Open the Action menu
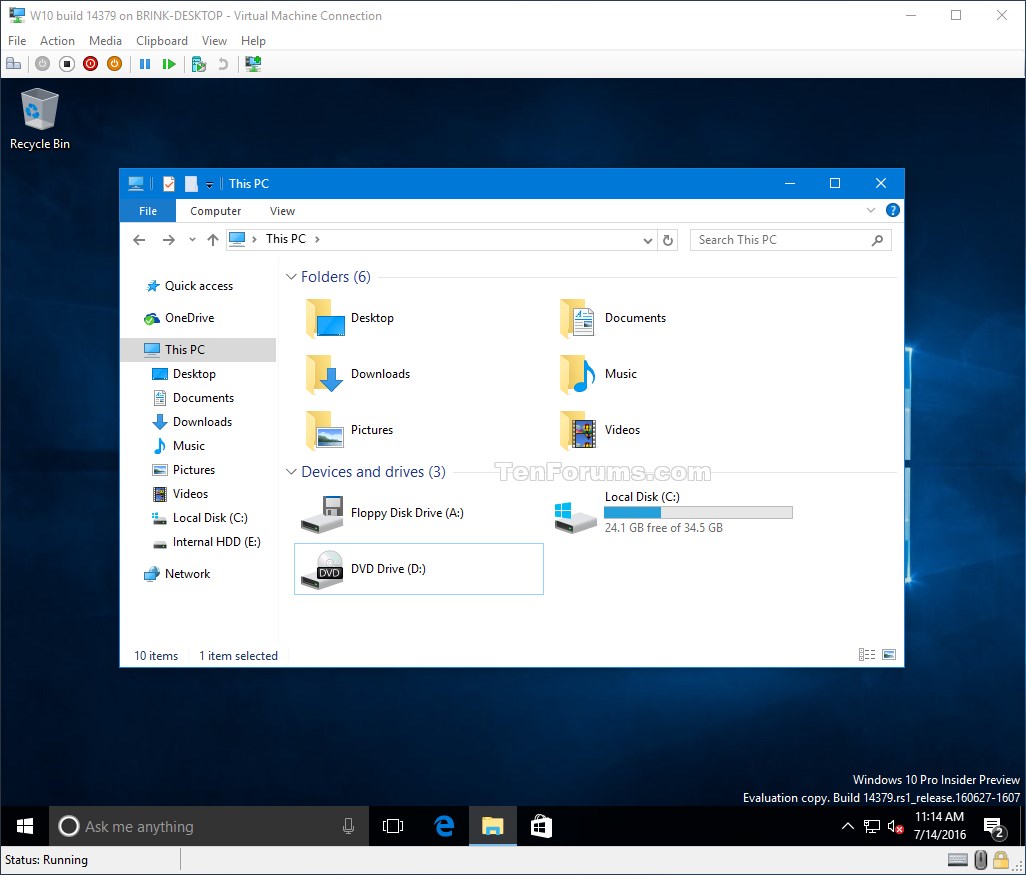This screenshot has height=875, width=1026. (57, 41)
